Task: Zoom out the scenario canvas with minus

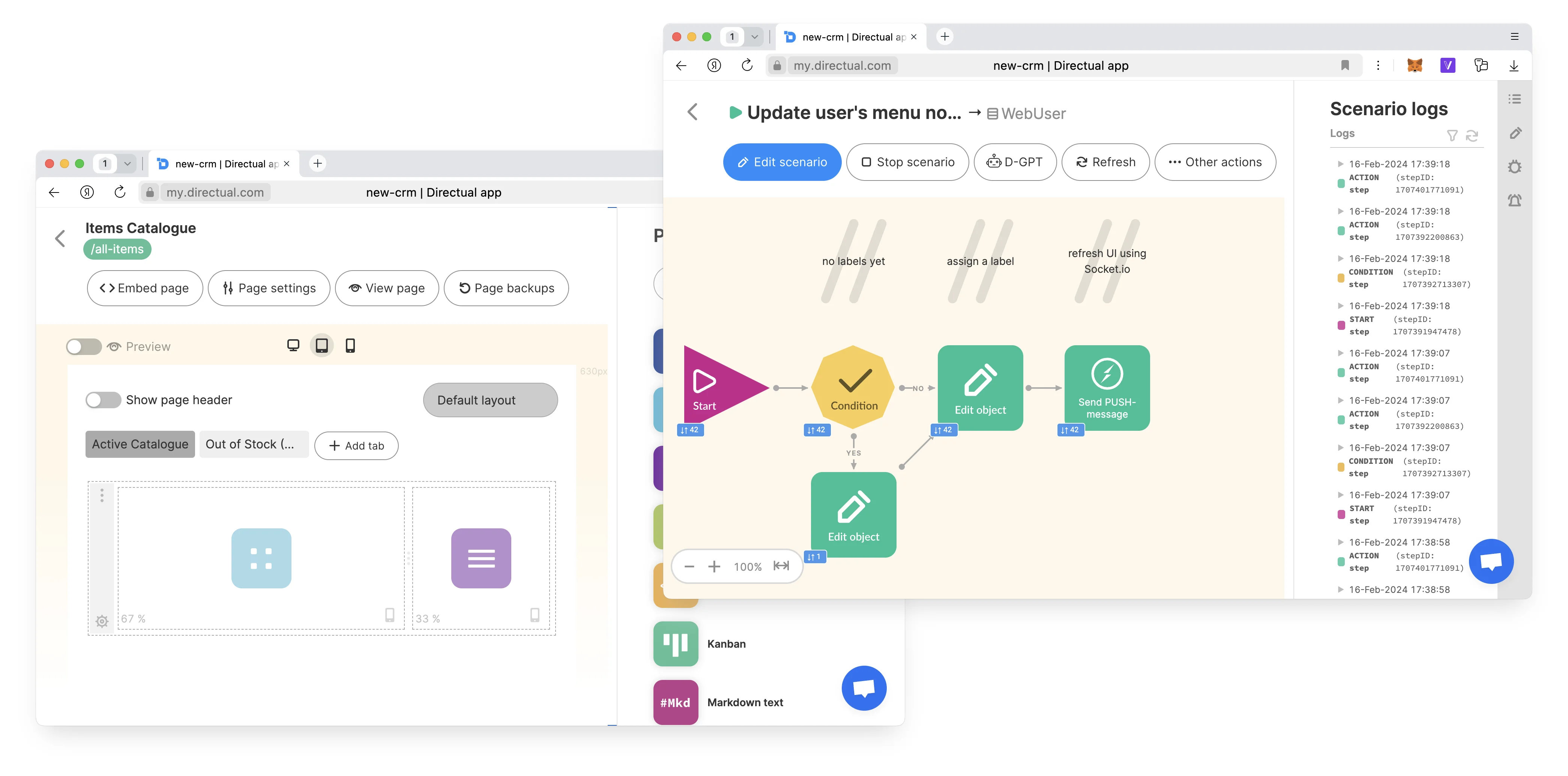Action: pos(689,567)
